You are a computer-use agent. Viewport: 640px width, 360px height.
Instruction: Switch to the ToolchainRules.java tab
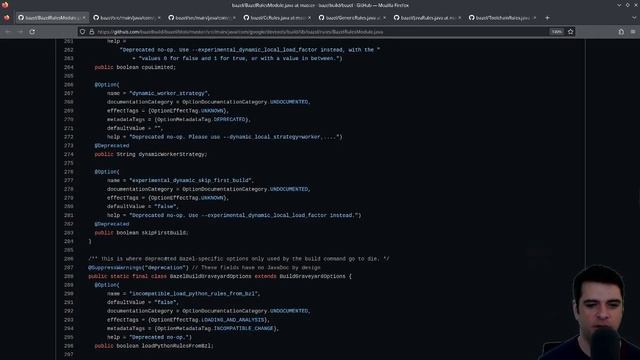(x=502, y=18)
